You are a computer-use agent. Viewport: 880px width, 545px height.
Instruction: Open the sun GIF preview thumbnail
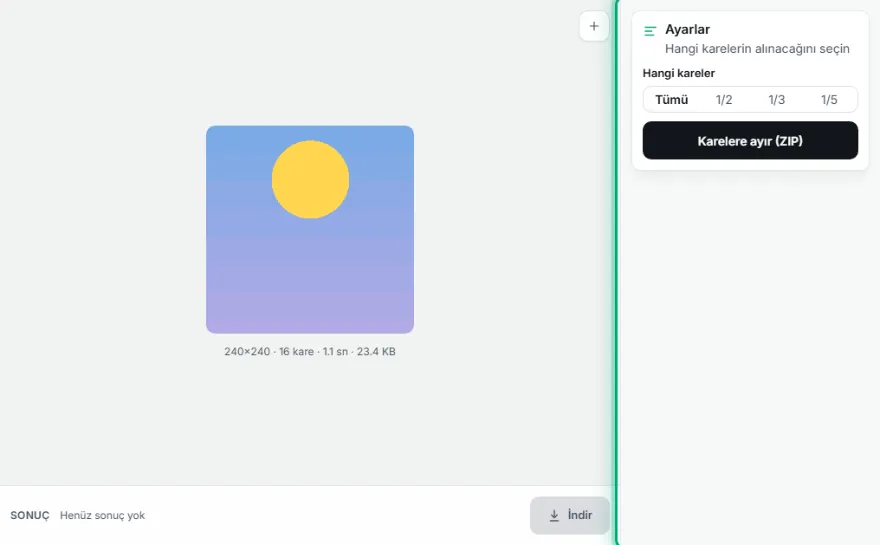(310, 230)
